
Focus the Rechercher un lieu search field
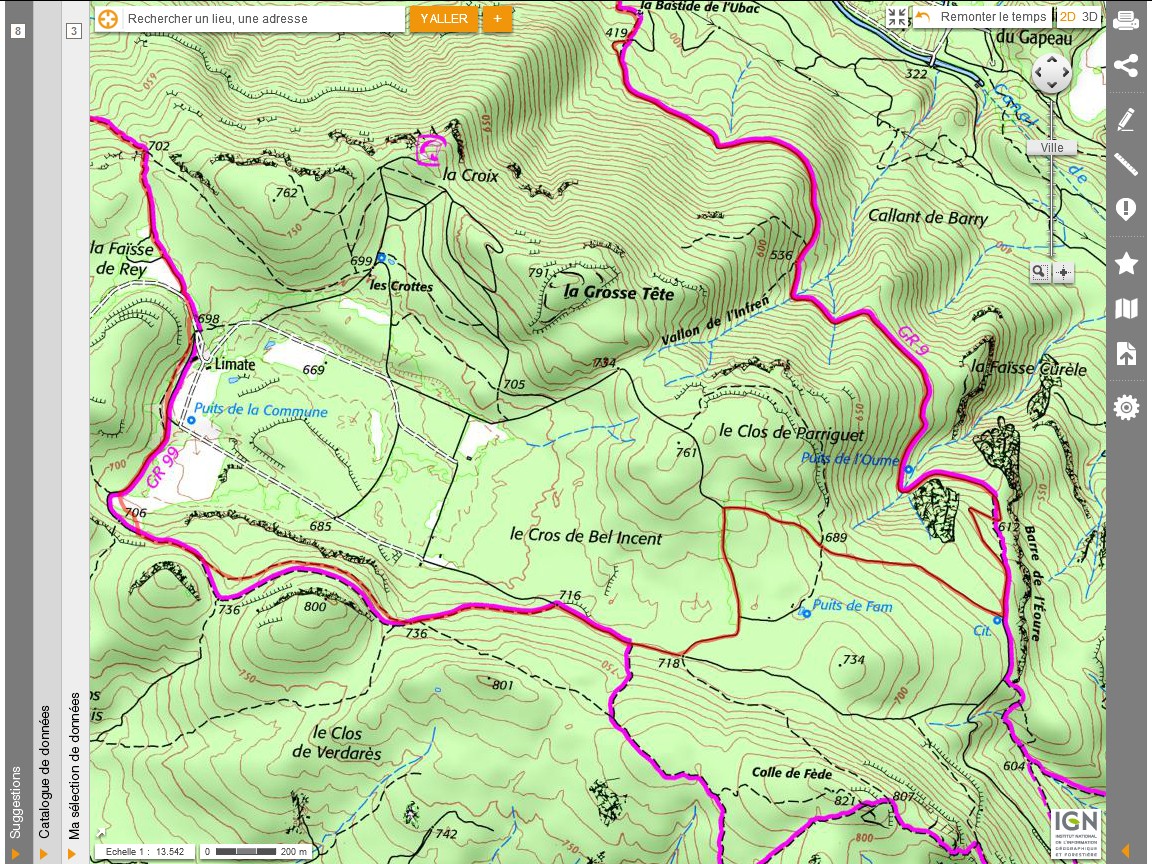pos(263,19)
